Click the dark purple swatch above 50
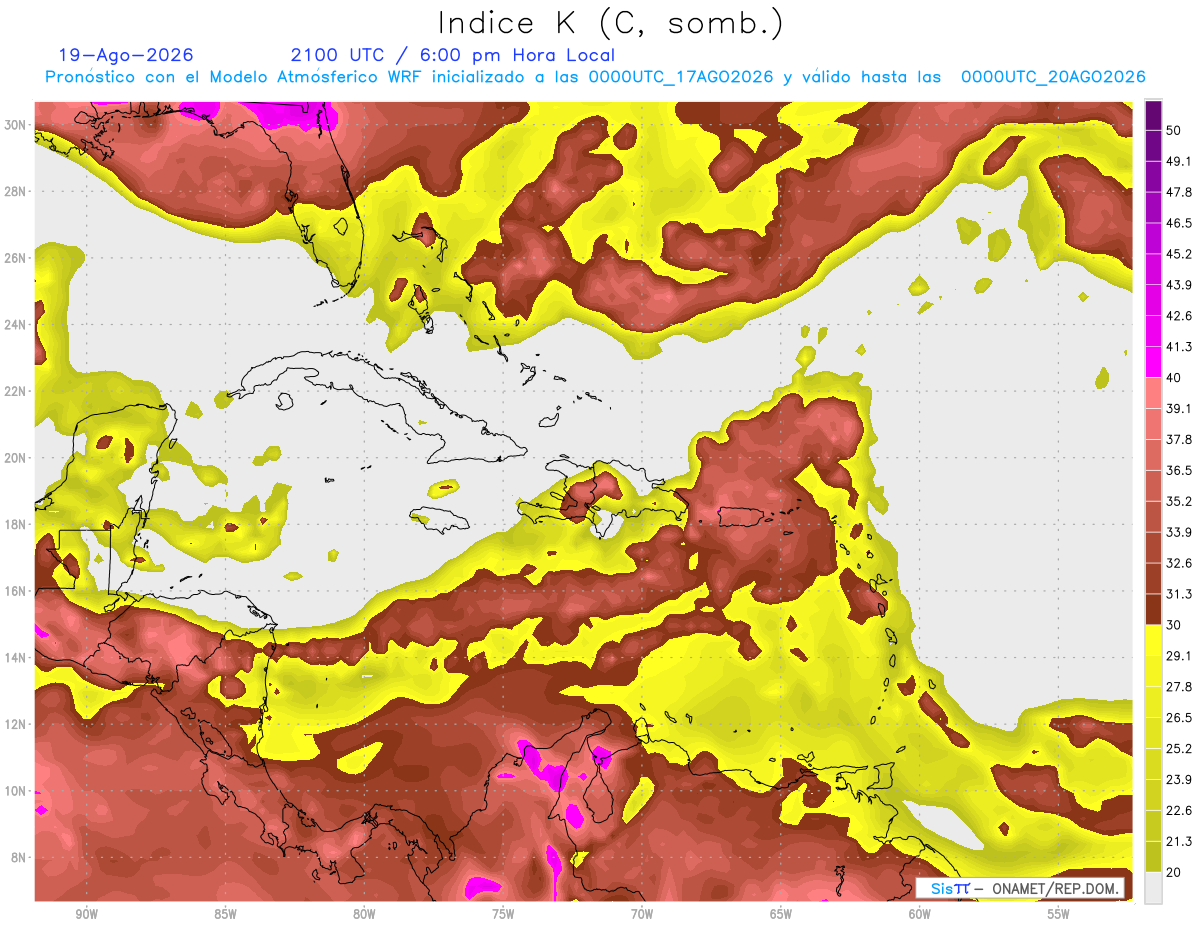Viewport: 1200px width, 927px height. pos(1153,116)
